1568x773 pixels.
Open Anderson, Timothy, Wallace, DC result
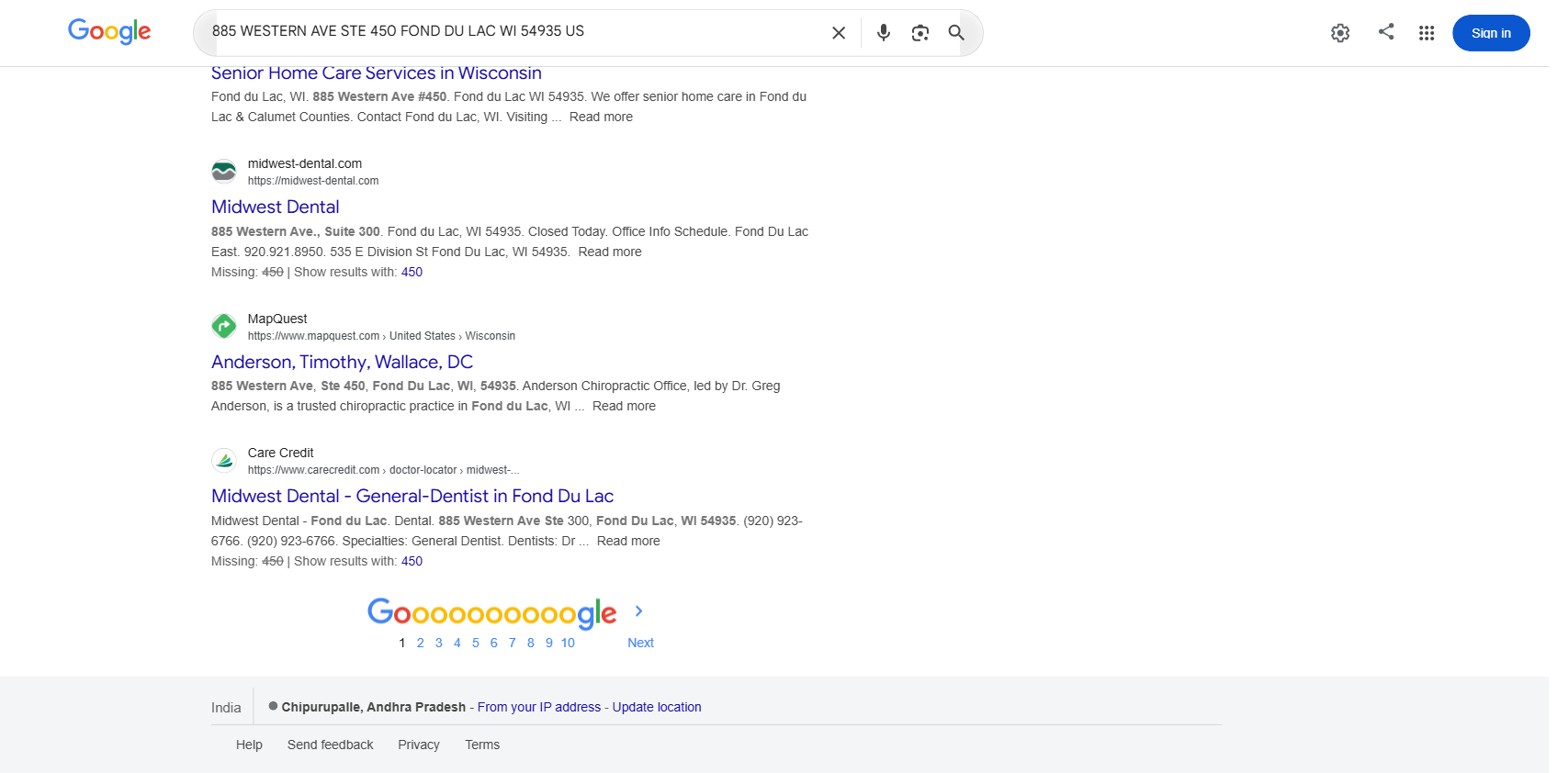pos(343,363)
